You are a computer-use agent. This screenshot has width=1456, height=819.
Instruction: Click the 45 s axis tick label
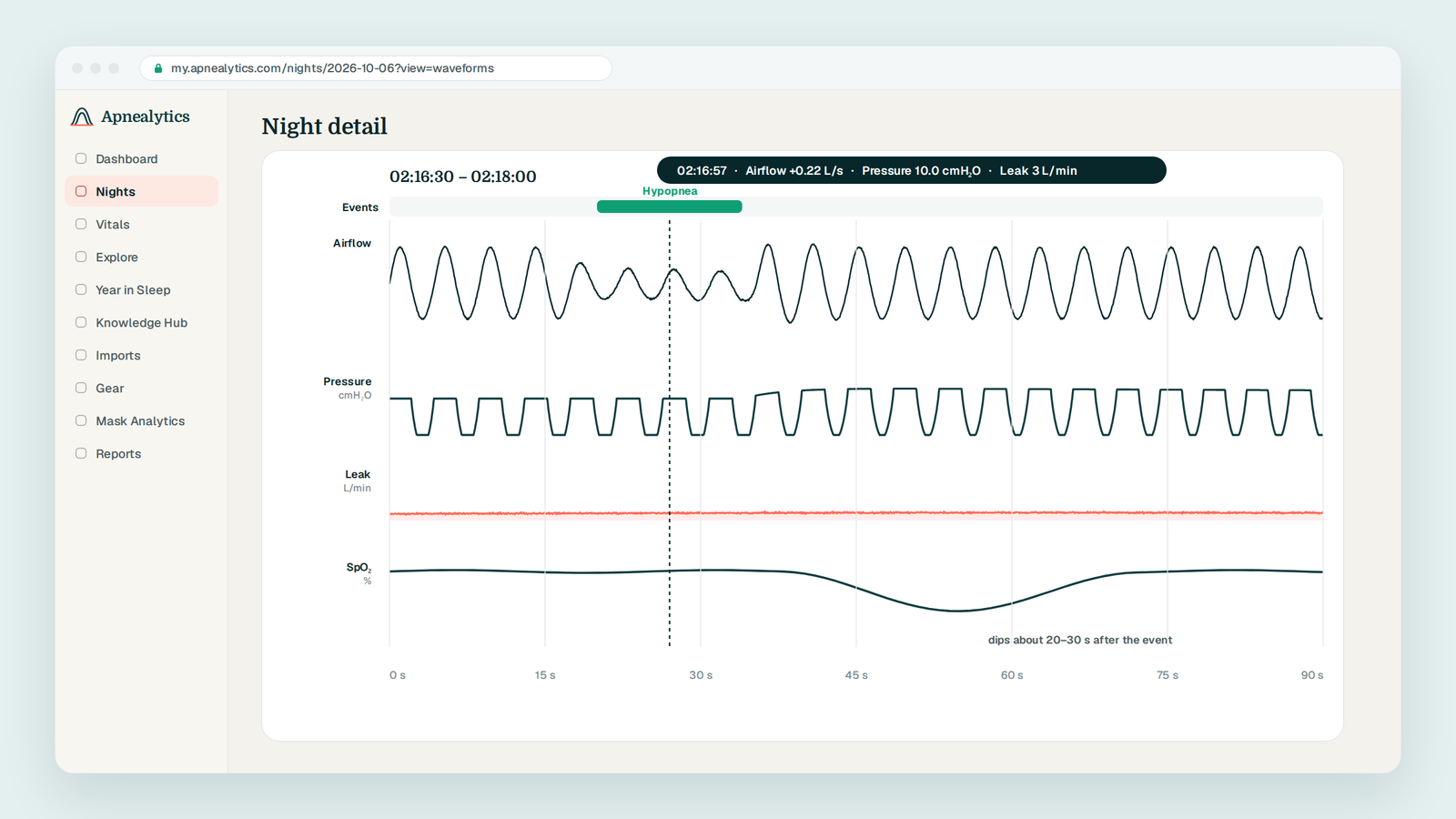pyautogui.click(x=856, y=675)
